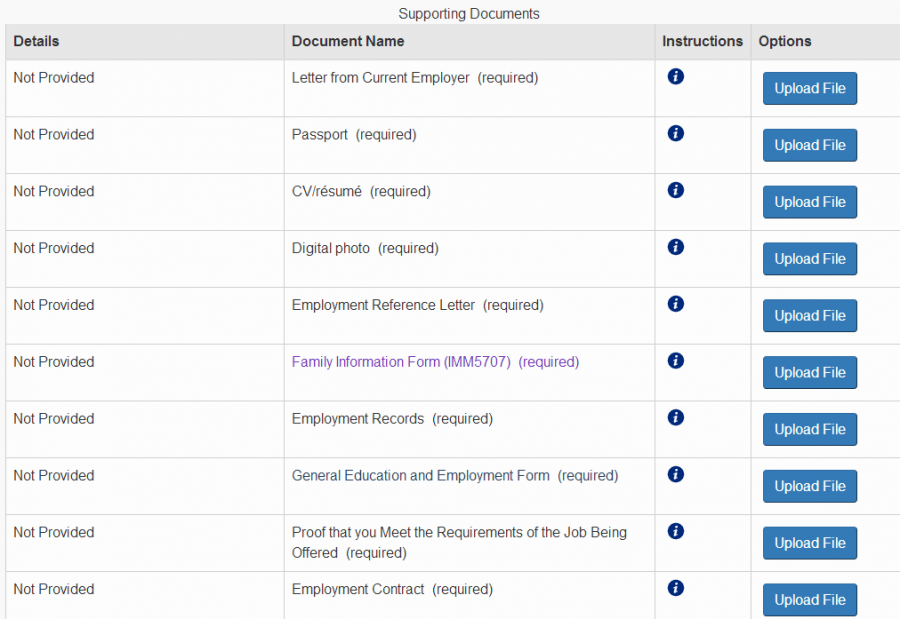
Task: Upload file for Family Information Form
Action: point(809,373)
